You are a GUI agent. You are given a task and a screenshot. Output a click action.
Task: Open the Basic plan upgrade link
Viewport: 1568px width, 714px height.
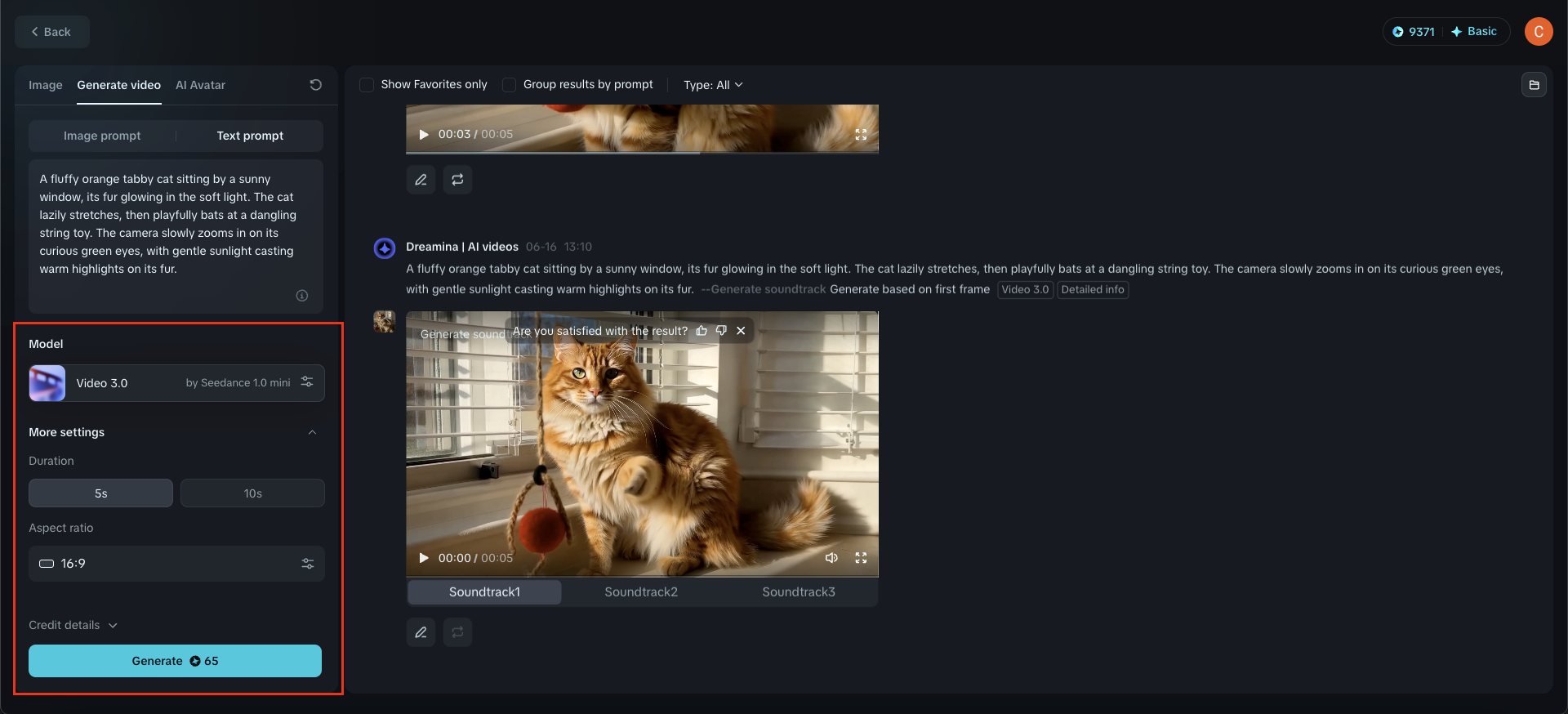[x=1474, y=32]
